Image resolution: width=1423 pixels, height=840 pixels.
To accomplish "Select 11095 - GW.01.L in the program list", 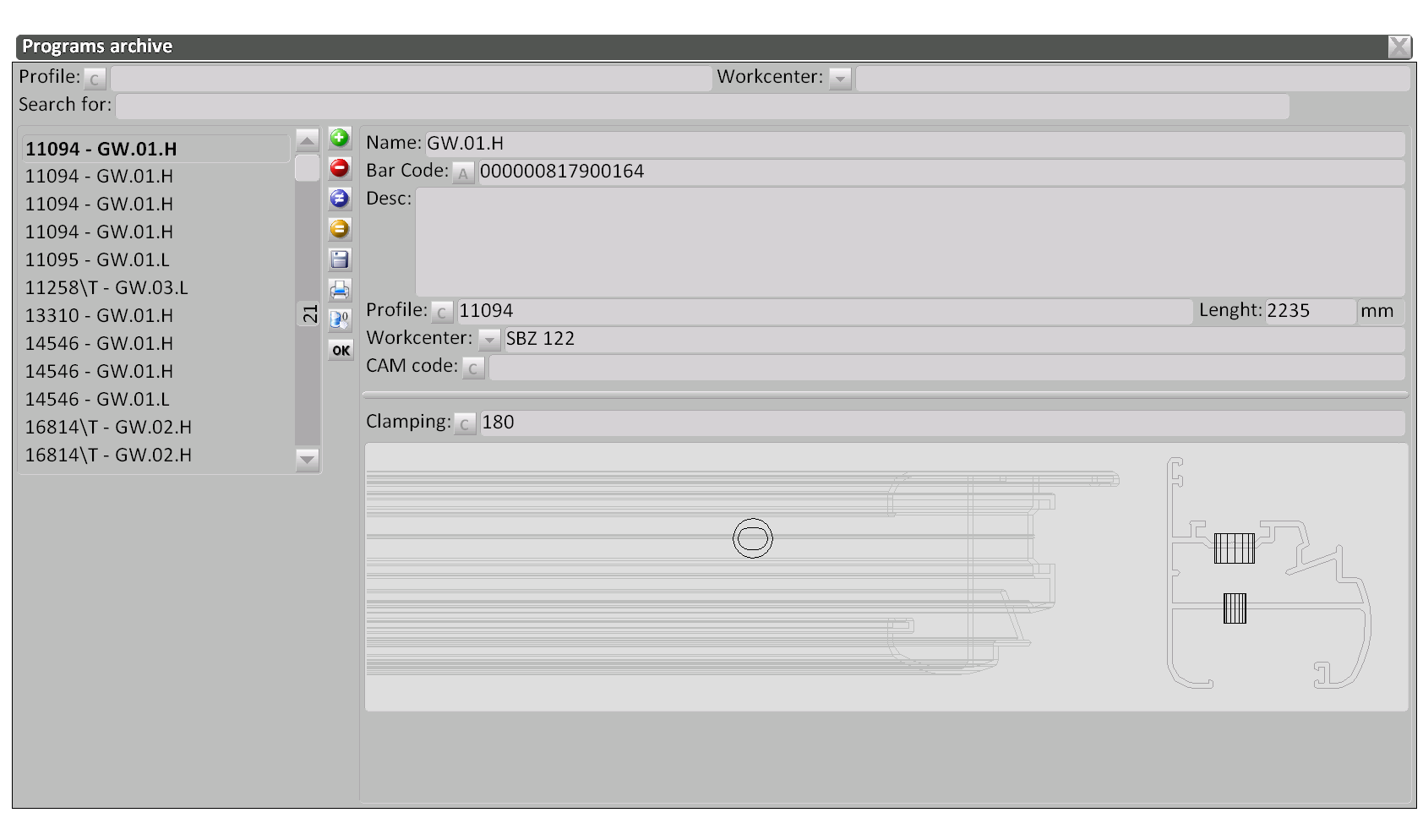I will pos(97,259).
